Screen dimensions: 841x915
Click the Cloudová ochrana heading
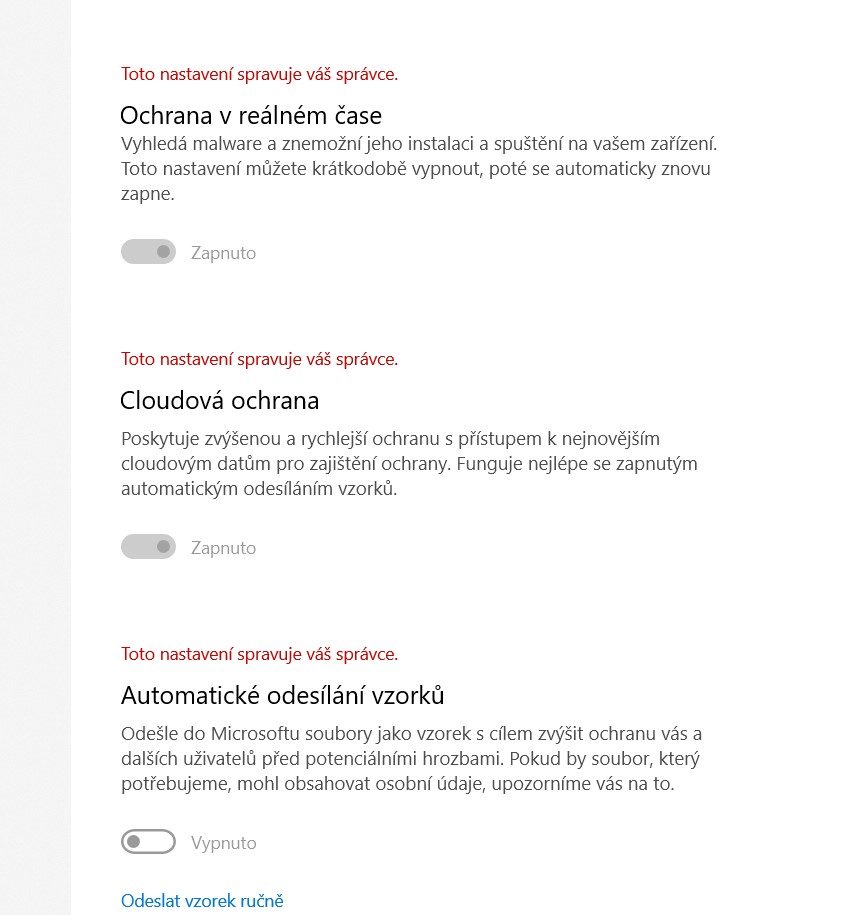pyautogui.click(x=219, y=401)
